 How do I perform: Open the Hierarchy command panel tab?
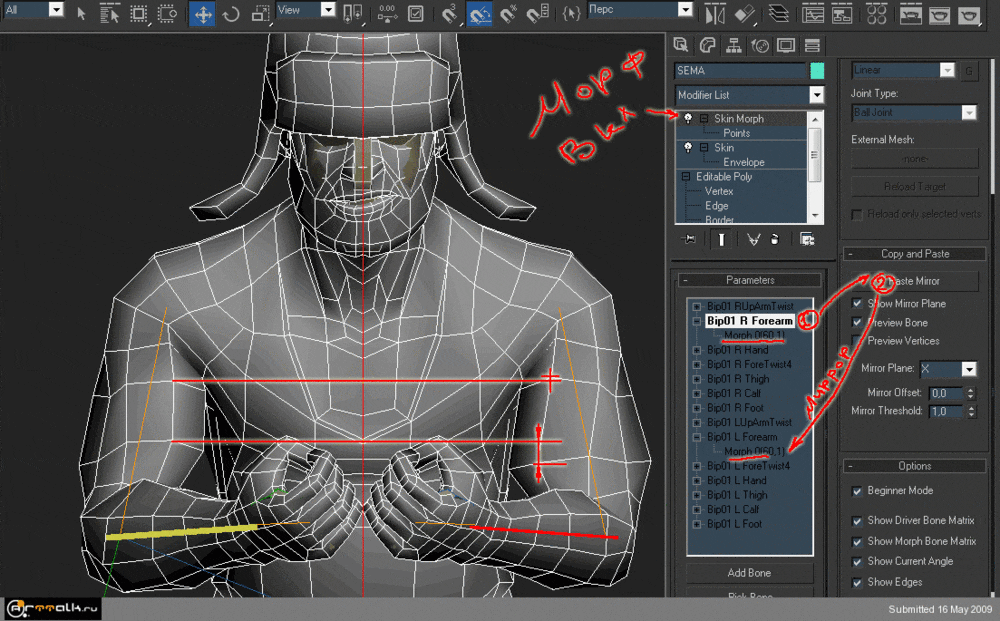point(733,45)
